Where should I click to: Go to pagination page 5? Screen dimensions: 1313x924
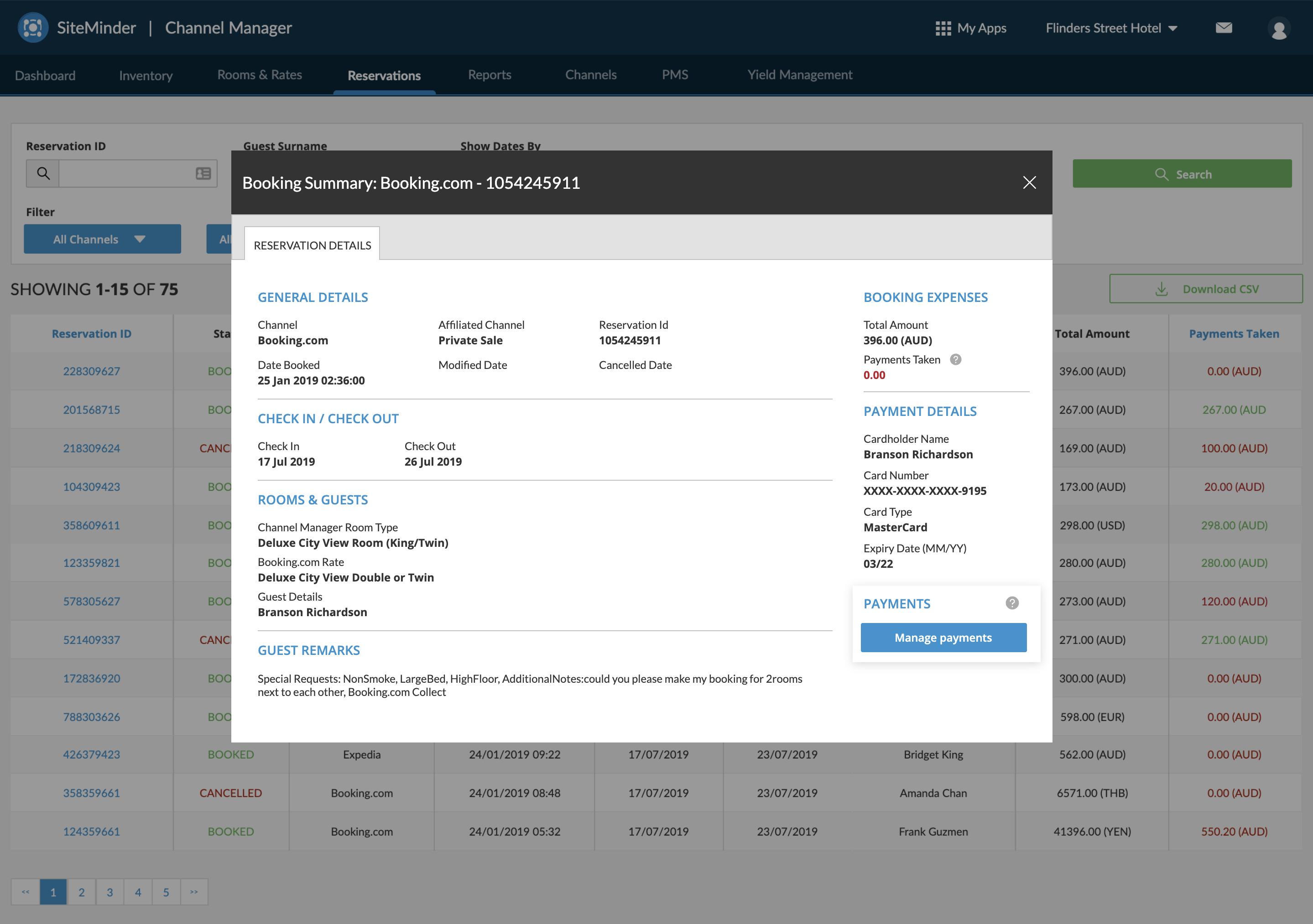(166, 892)
